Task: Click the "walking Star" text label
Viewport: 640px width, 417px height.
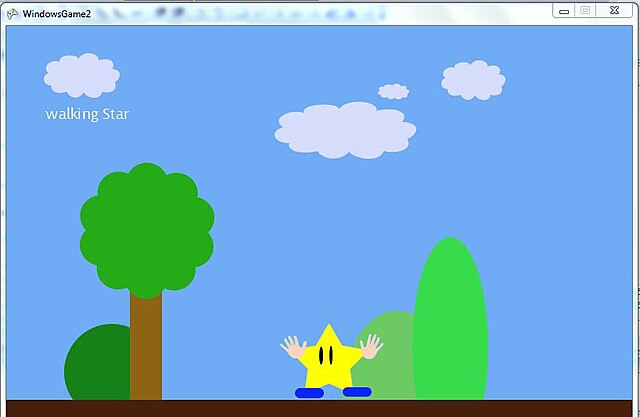Action: point(87,114)
